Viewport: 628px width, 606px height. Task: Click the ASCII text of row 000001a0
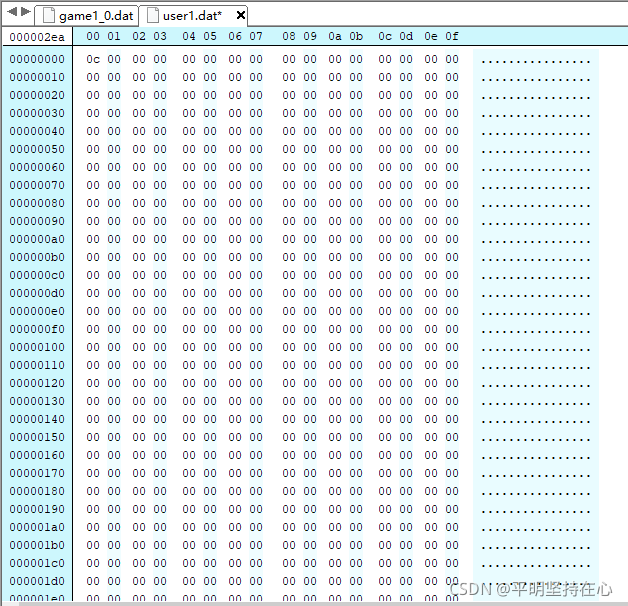point(535,527)
